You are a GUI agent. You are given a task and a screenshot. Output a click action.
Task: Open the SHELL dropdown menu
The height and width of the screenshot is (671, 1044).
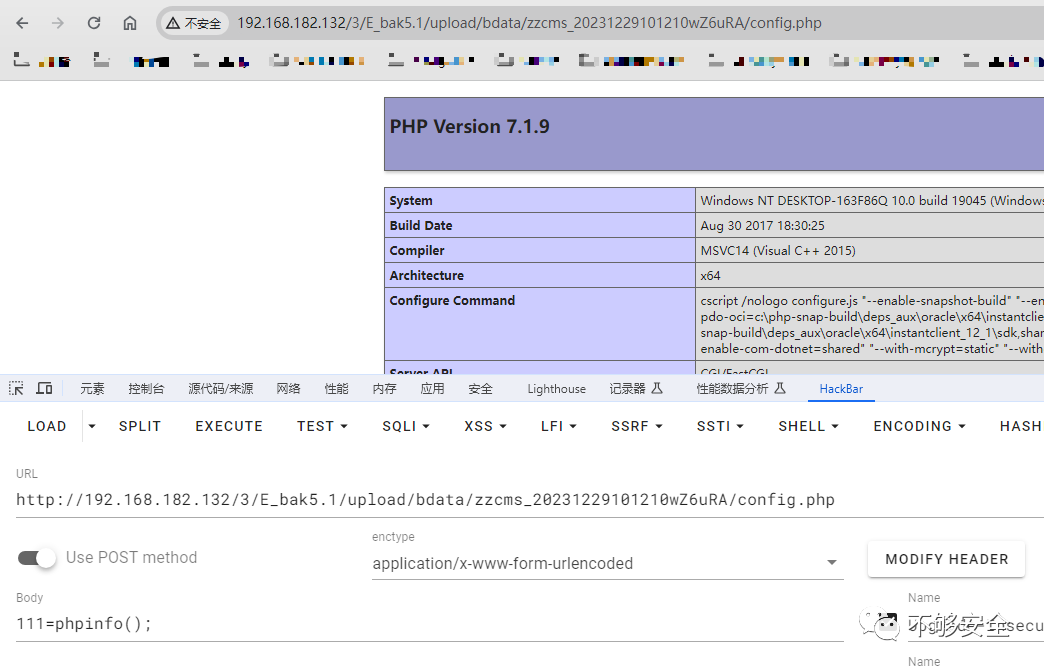point(808,426)
